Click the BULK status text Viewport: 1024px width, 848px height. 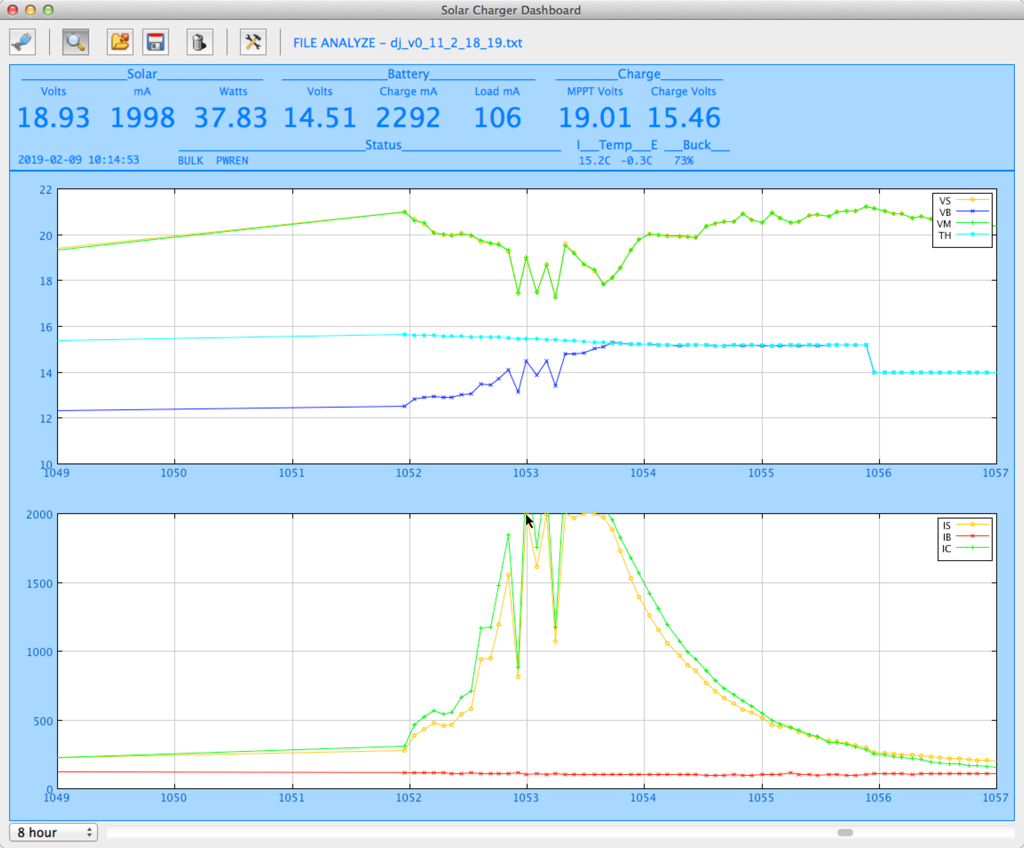click(x=191, y=161)
